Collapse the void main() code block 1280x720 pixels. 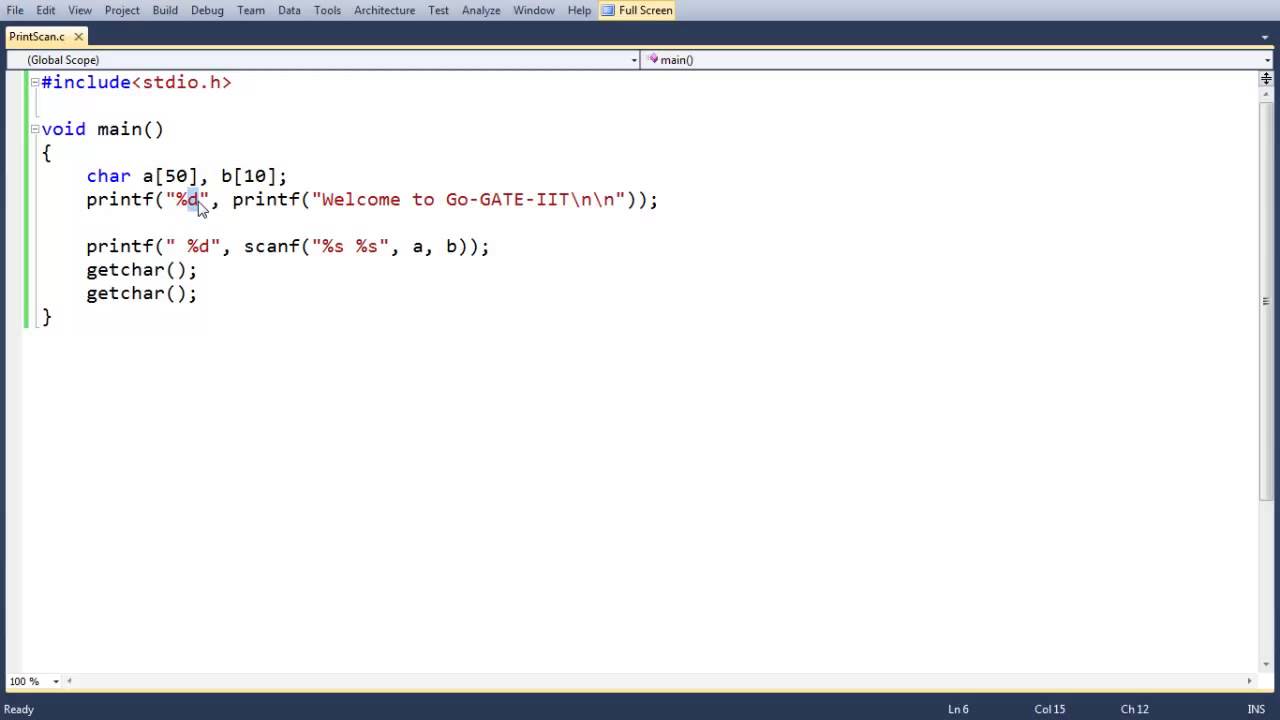tap(35, 129)
